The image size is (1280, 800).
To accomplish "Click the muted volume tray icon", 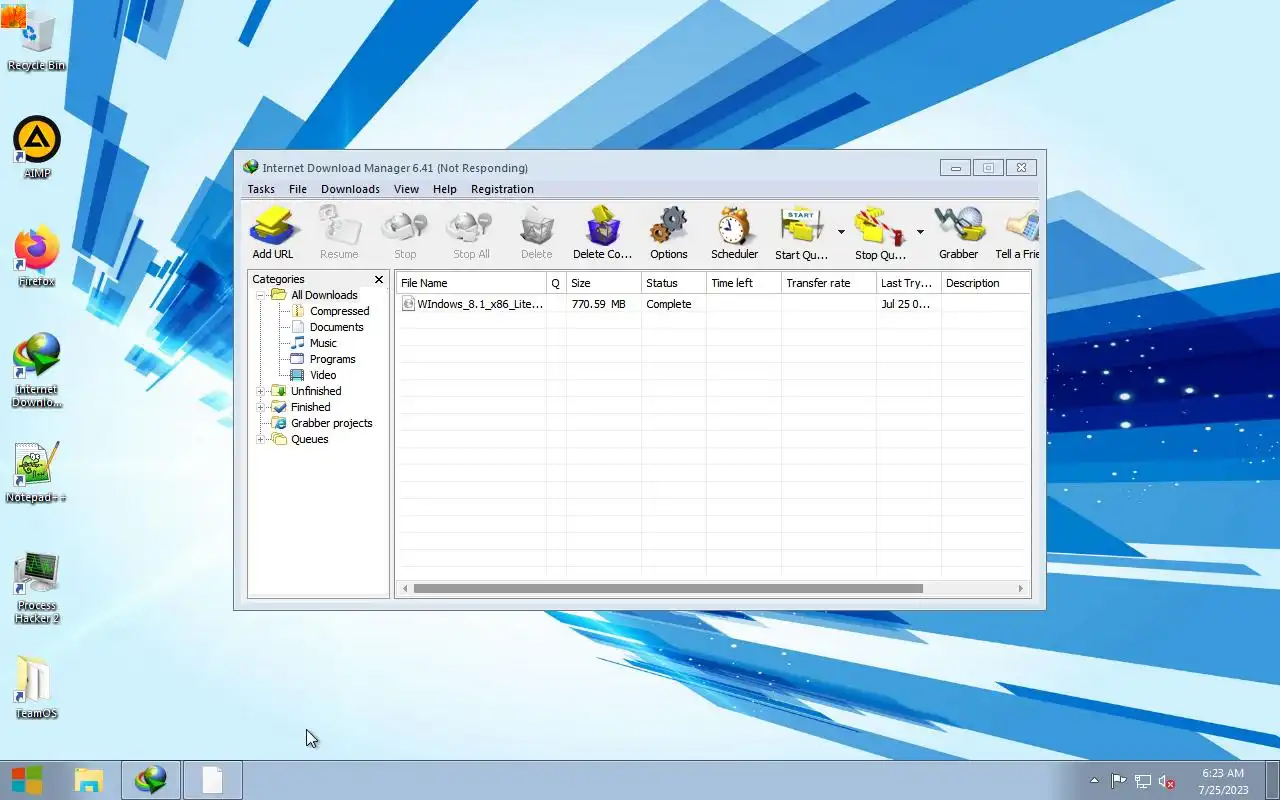I will pos(1166,781).
